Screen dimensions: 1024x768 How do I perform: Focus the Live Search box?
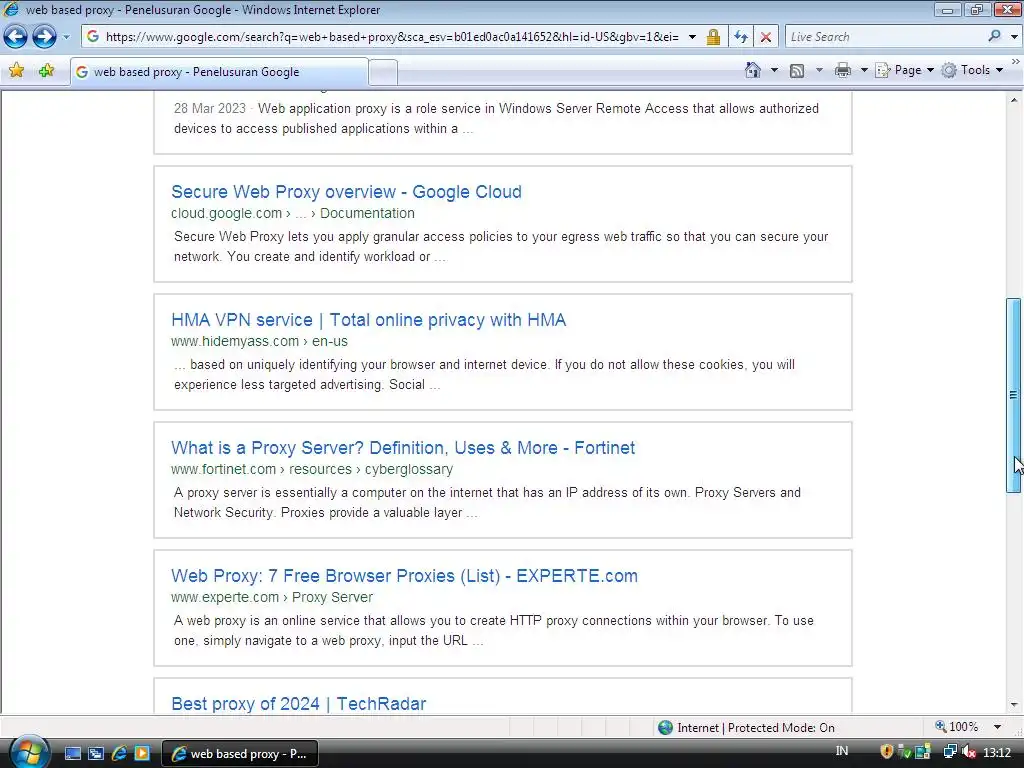pyautogui.click(x=885, y=37)
